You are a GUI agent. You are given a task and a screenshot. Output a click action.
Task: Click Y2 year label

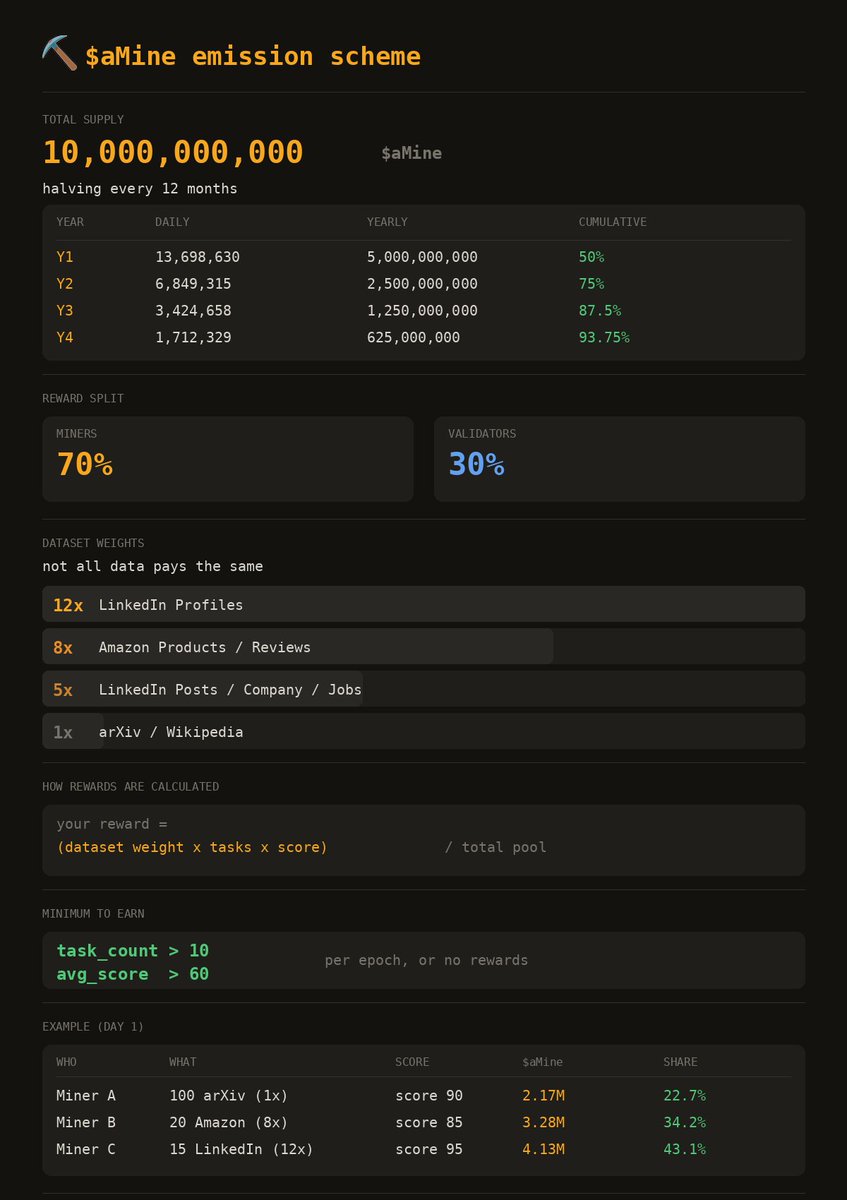pyautogui.click(x=65, y=284)
